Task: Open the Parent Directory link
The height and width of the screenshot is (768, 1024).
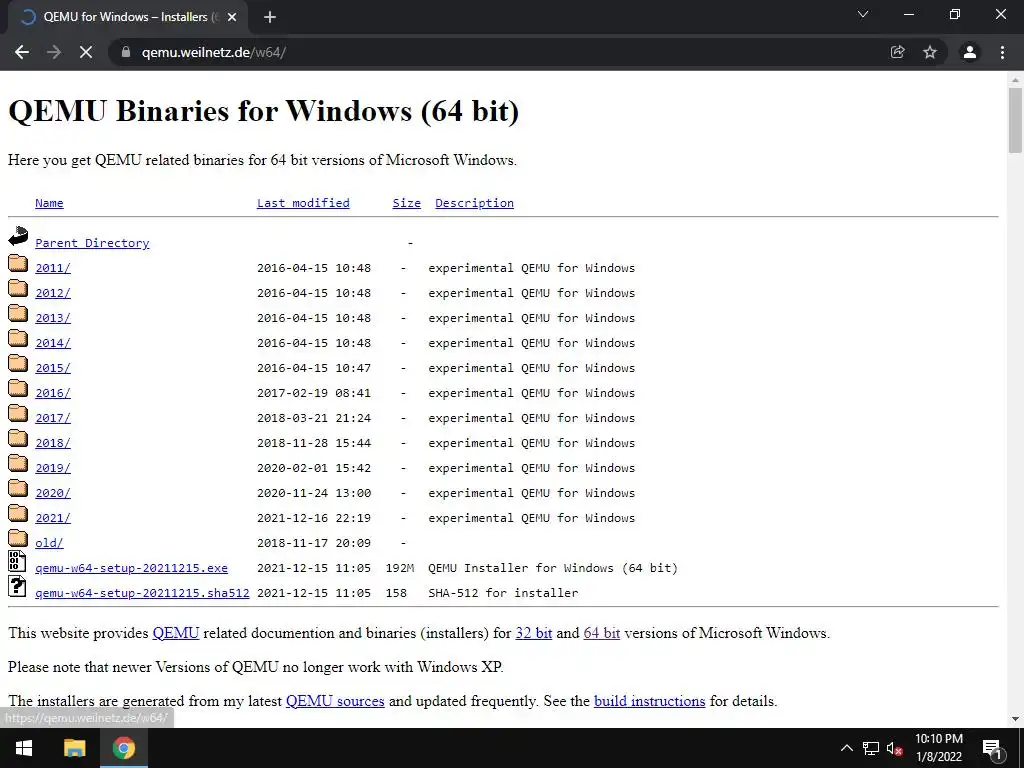Action: click(x=92, y=243)
